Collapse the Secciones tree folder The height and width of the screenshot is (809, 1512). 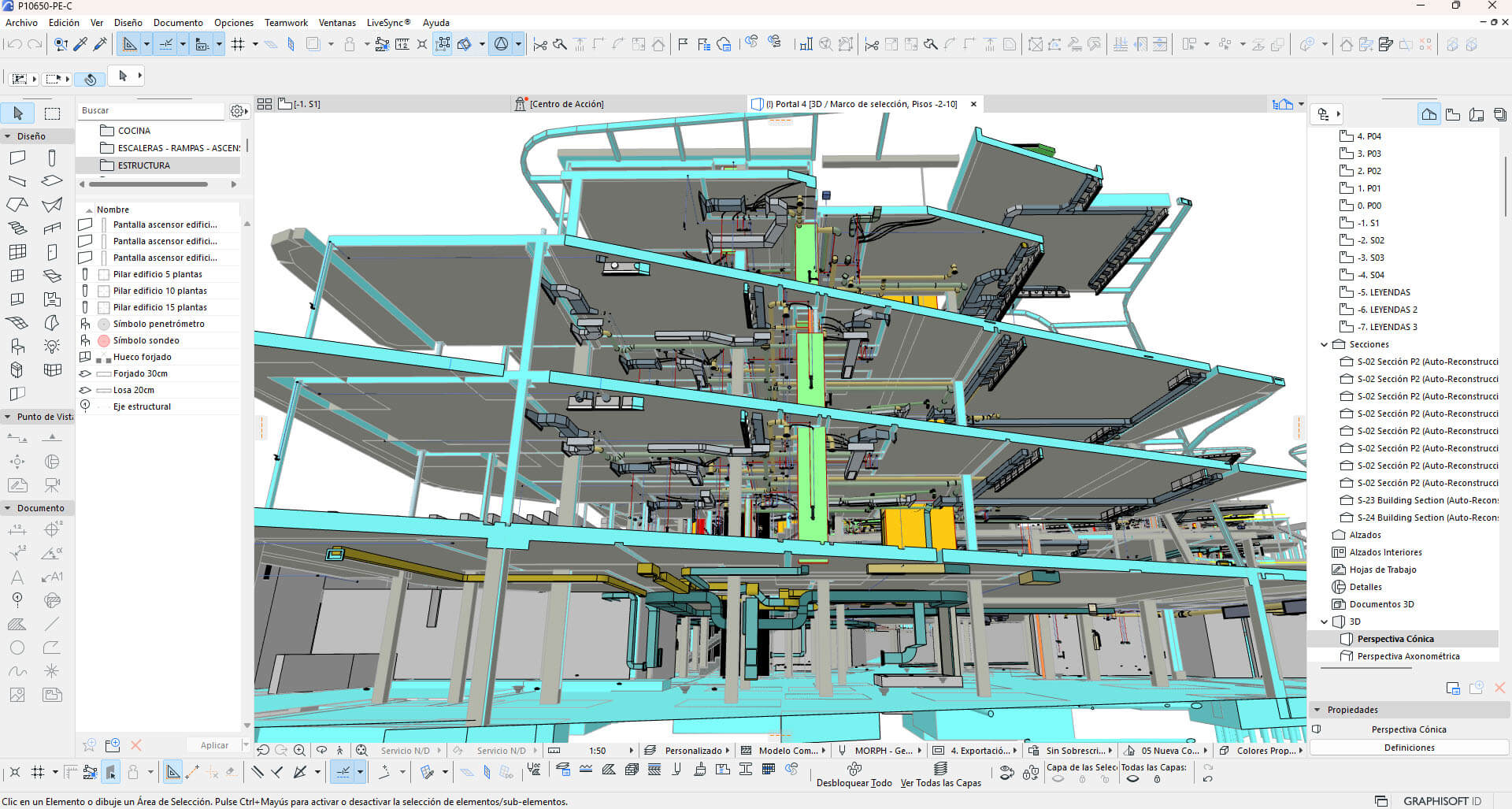[x=1324, y=344]
